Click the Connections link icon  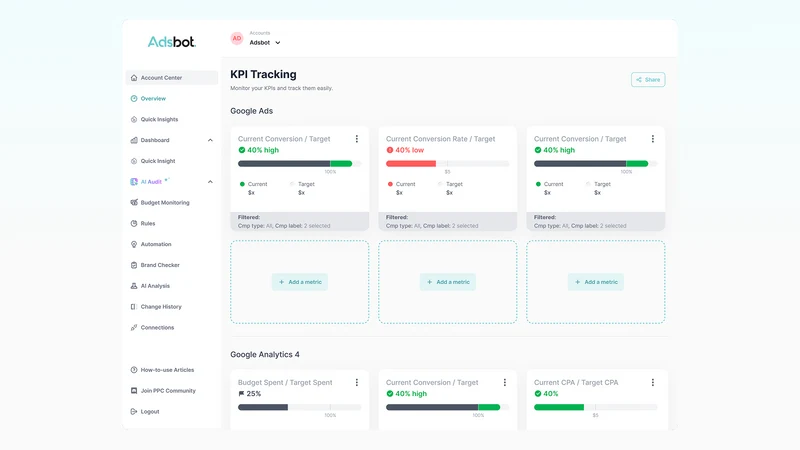coord(134,328)
